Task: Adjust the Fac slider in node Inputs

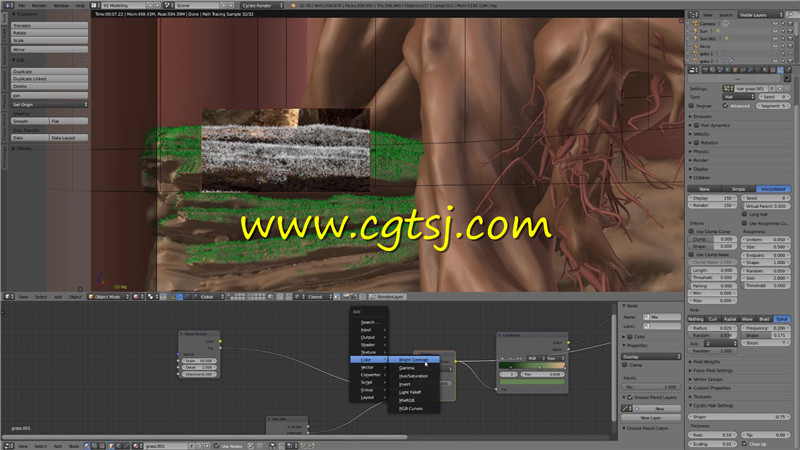Action: coord(651,387)
